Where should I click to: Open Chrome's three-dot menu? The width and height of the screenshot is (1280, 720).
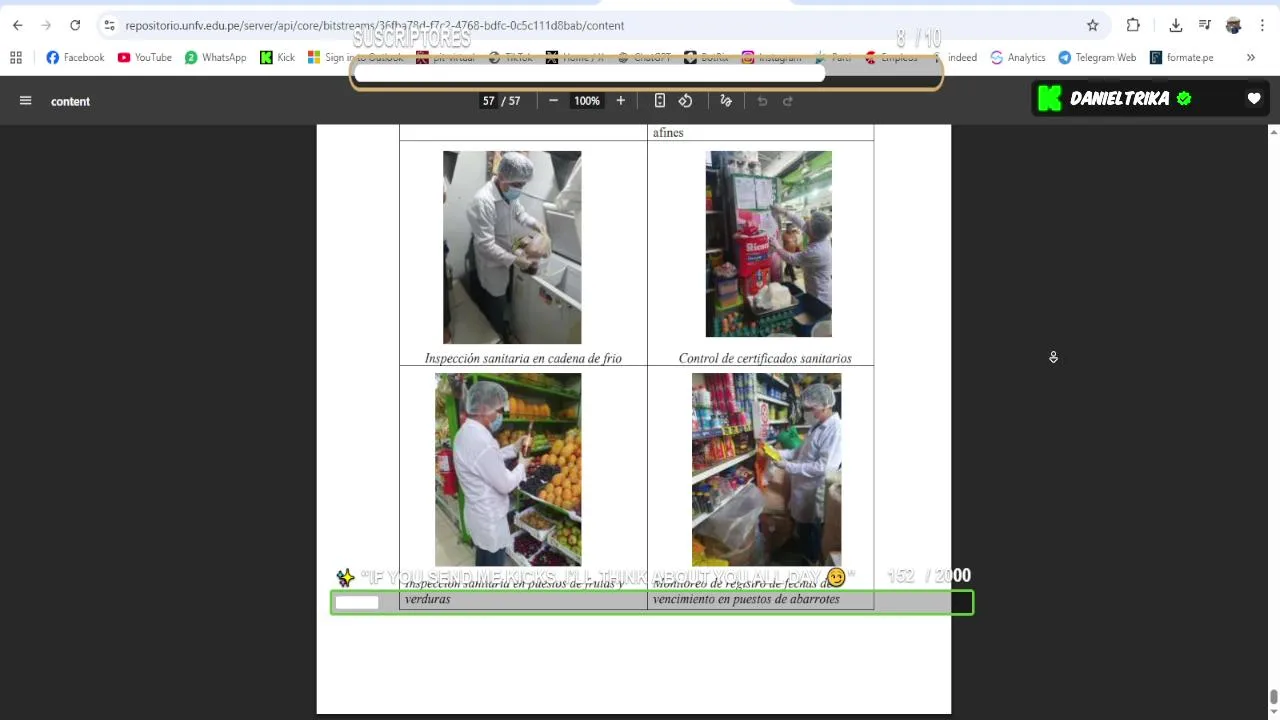(x=1262, y=25)
